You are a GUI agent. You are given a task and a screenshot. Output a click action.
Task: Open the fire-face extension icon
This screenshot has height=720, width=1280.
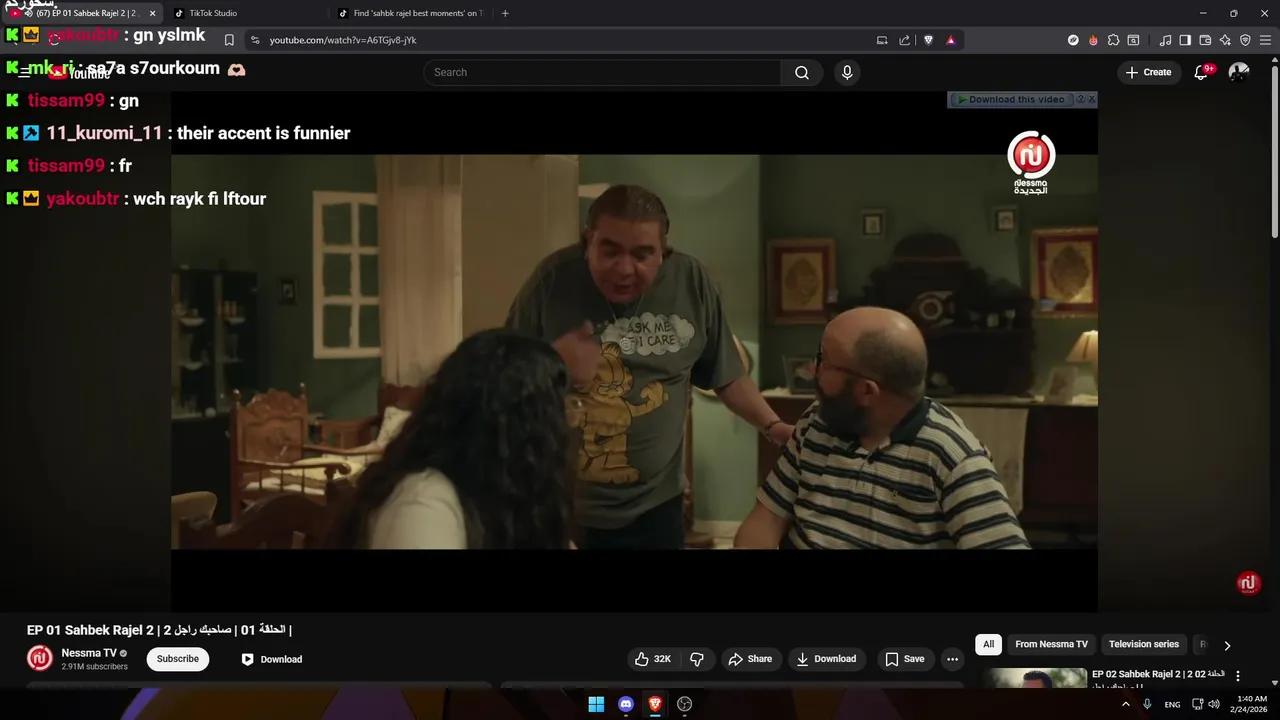[1093, 40]
